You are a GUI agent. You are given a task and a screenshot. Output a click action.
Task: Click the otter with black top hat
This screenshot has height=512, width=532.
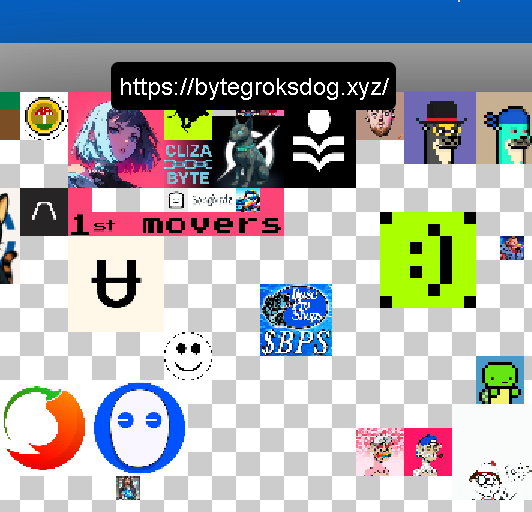click(440, 128)
